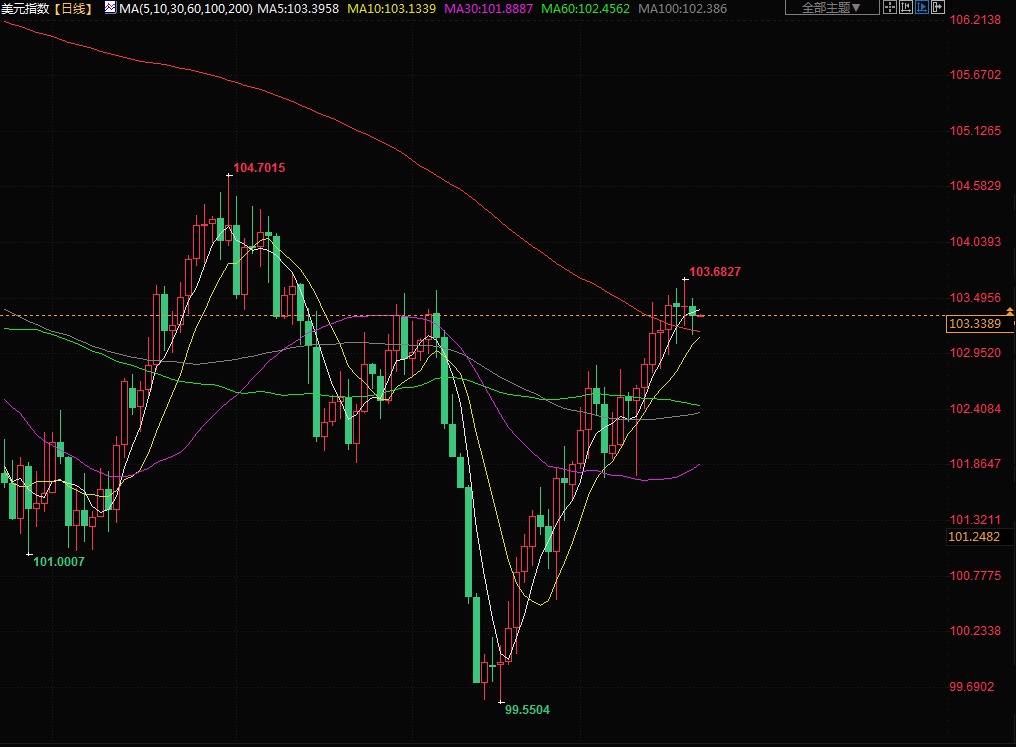Click the MA5:103.3958 legend value
Image resolution: width=1016 pixels, height=747 pixels.
click(x=298, y=8)
